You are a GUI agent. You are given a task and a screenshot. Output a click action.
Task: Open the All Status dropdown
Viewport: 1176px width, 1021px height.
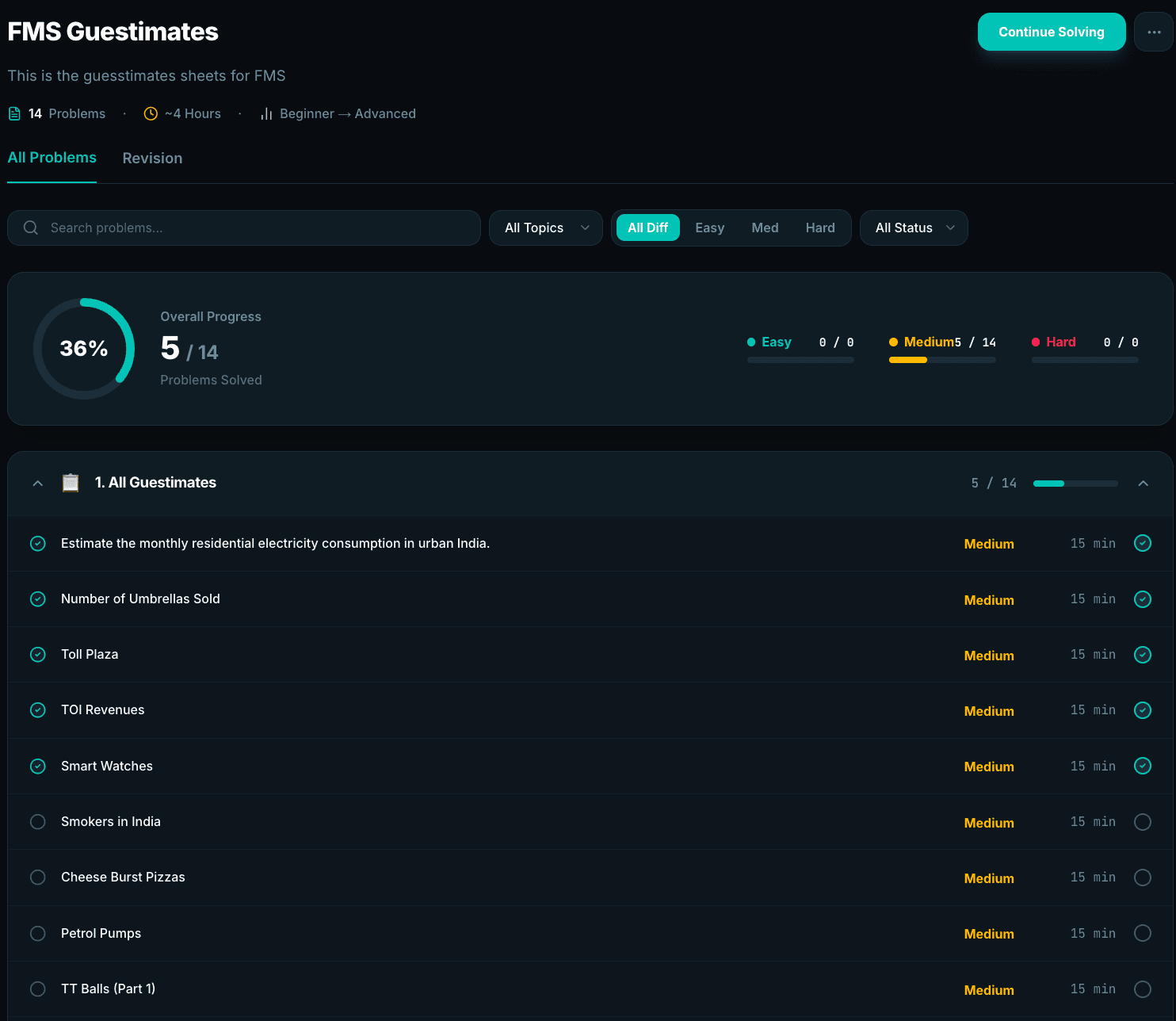[x=914, y=228]
